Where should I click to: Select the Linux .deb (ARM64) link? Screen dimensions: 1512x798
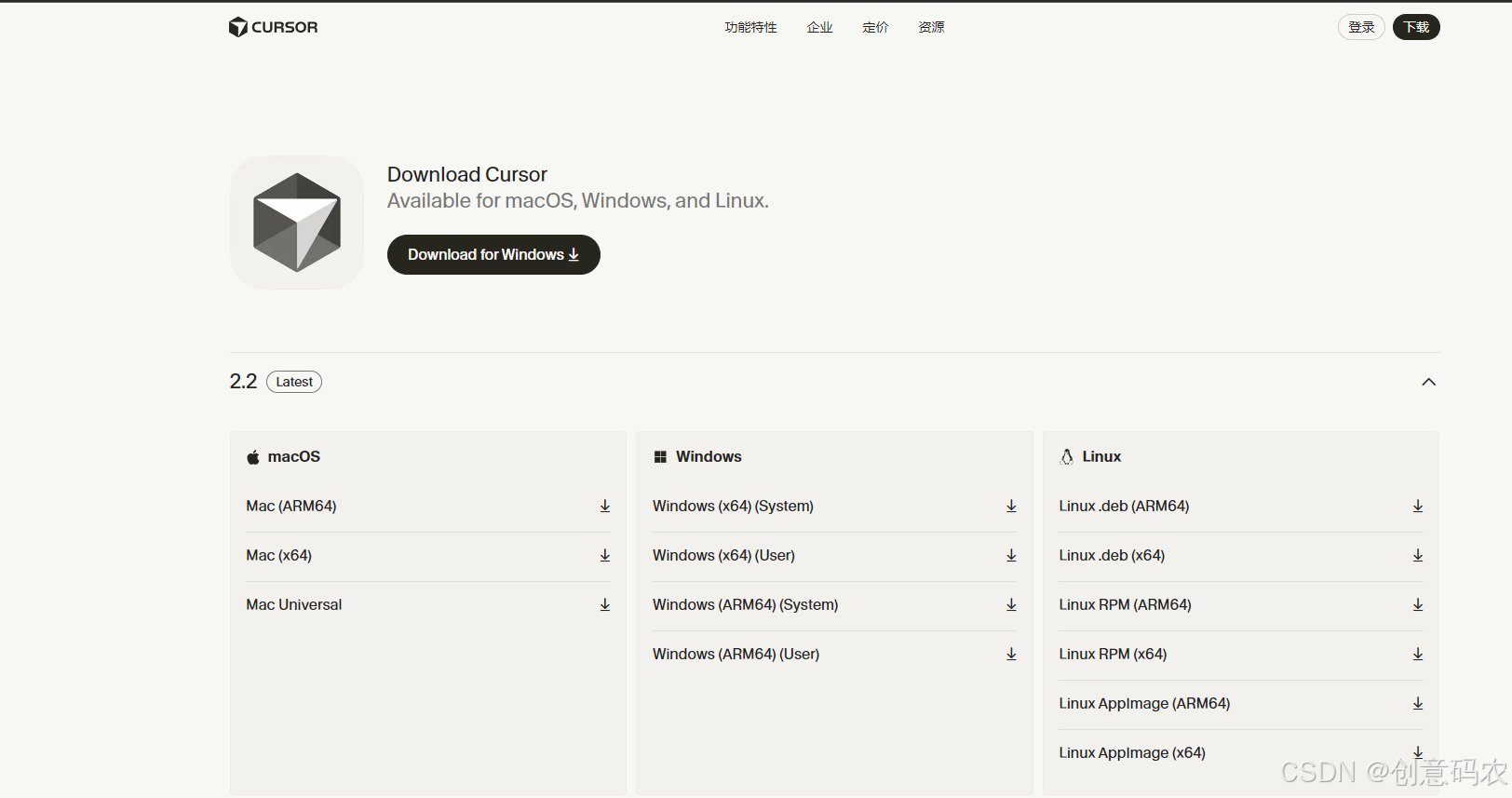coord(1124,506)
